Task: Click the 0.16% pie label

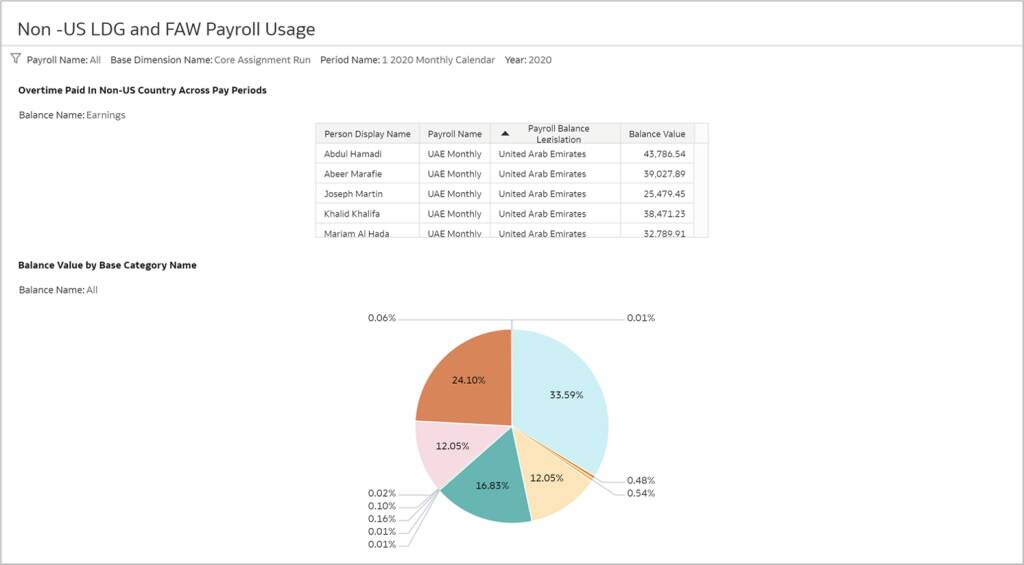Action: (x=382, y=519)
